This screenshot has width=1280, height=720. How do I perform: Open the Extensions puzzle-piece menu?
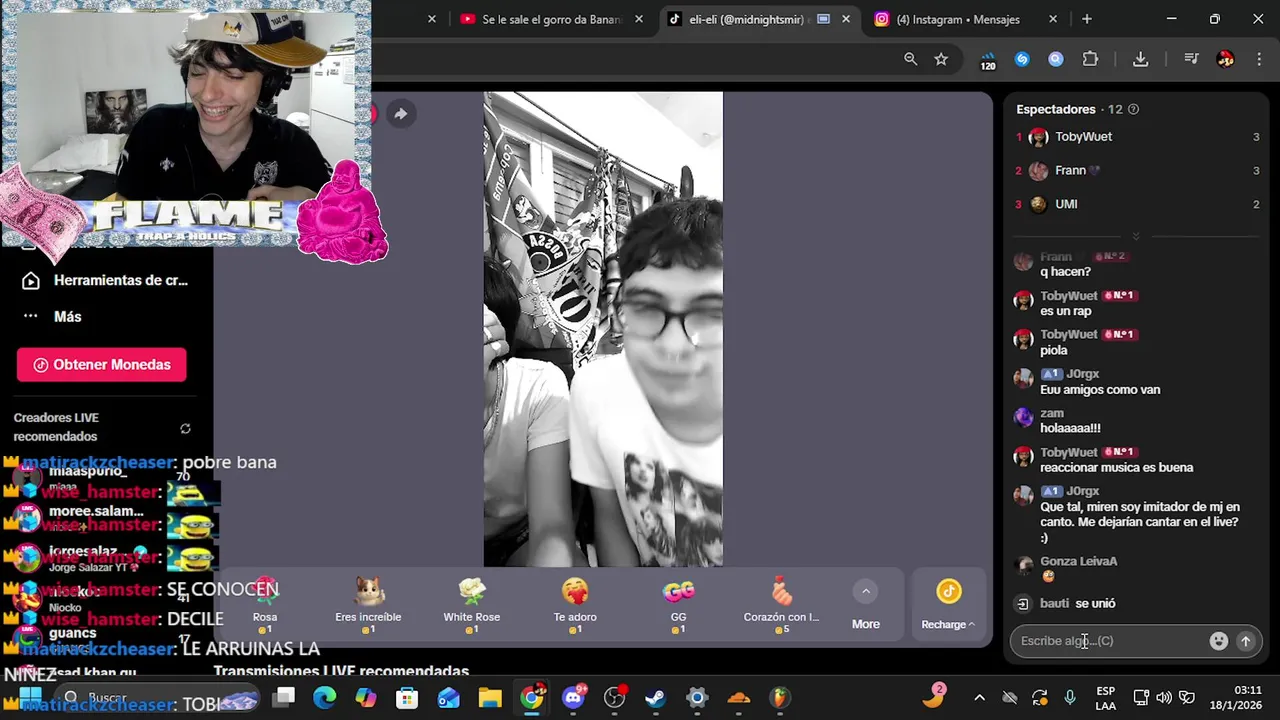click(1090, 59)
